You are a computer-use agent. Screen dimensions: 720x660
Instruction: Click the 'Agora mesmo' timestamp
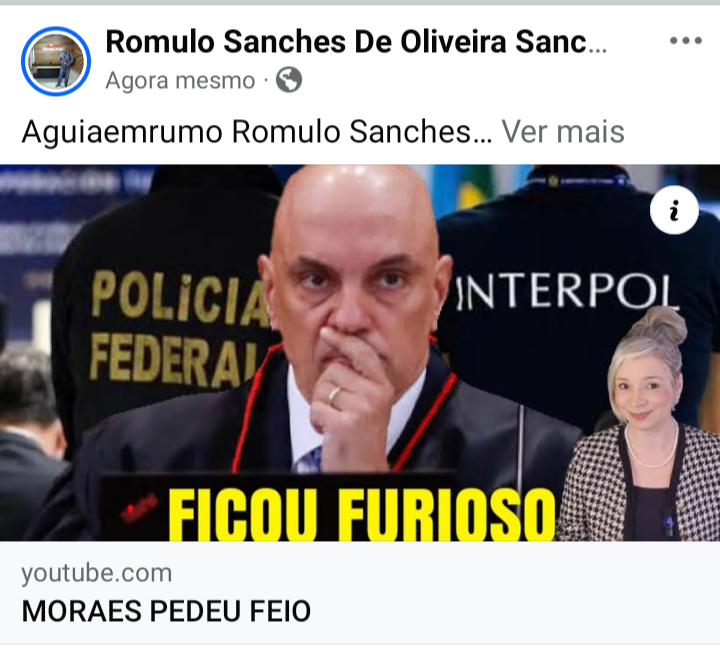[x=180, y=81]
